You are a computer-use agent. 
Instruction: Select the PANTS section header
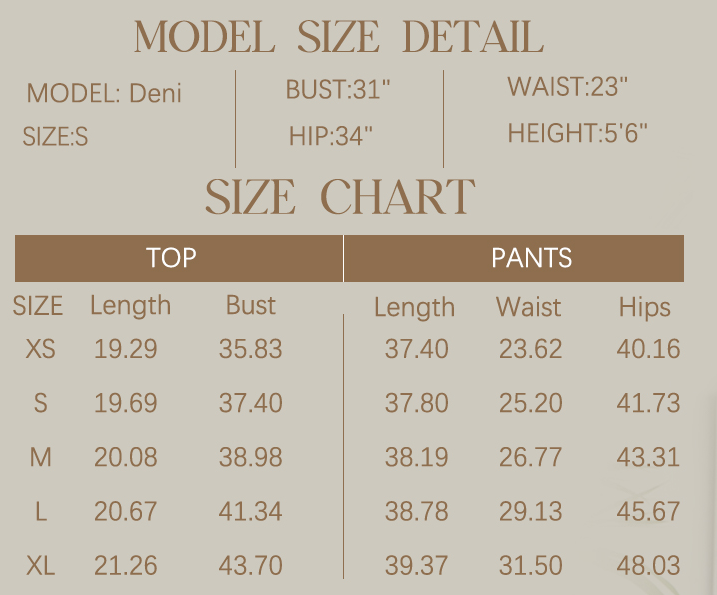531,258
